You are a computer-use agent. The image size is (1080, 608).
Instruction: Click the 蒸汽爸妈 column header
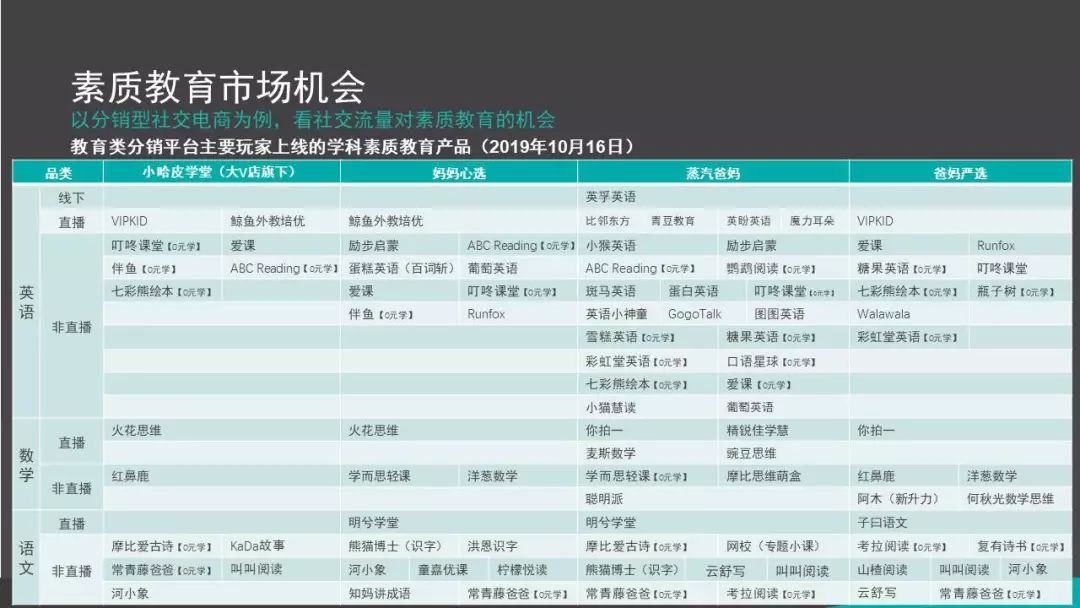[713, 173]
